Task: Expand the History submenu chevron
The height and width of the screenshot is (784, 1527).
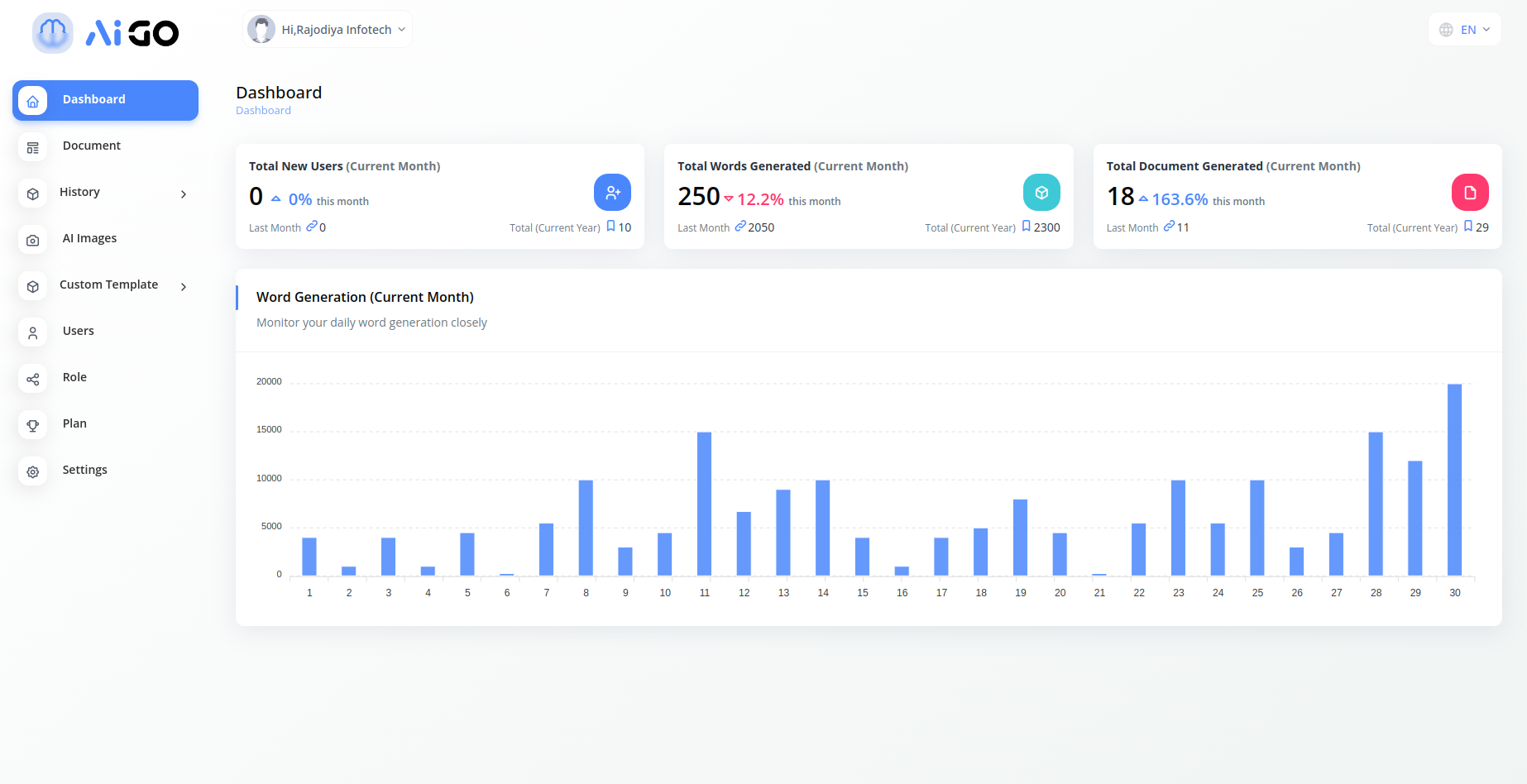Action: pos(184,194)
